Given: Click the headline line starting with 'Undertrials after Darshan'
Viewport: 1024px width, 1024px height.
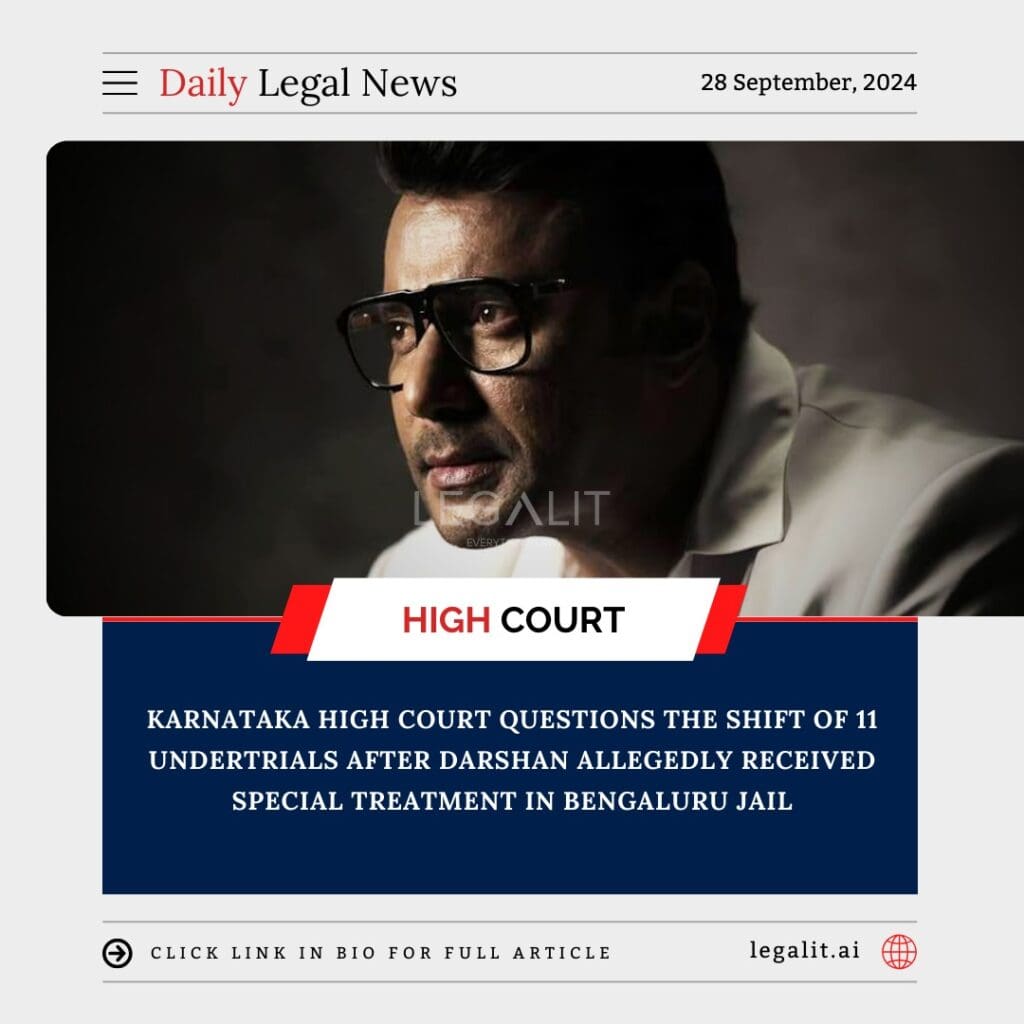Looking at the screenshot, I should [512, 760].
